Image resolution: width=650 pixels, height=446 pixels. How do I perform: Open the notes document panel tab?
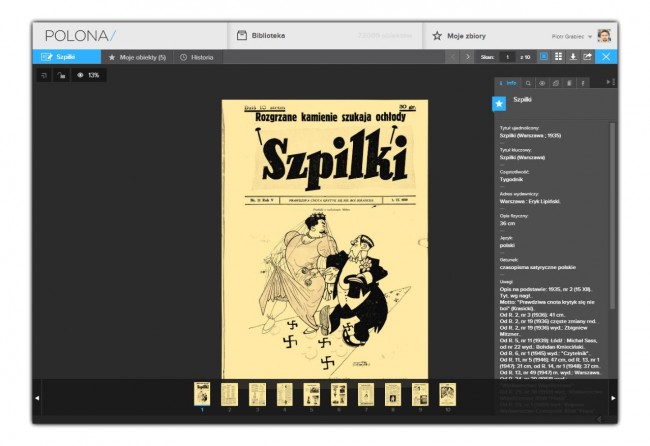coord(569,83)
